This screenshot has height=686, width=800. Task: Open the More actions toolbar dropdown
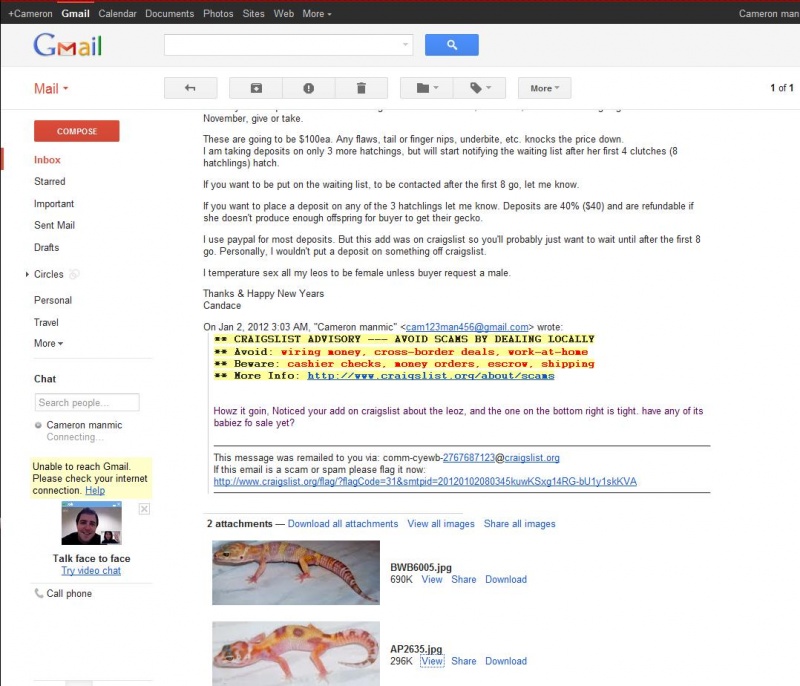click(x=544, y=88)
